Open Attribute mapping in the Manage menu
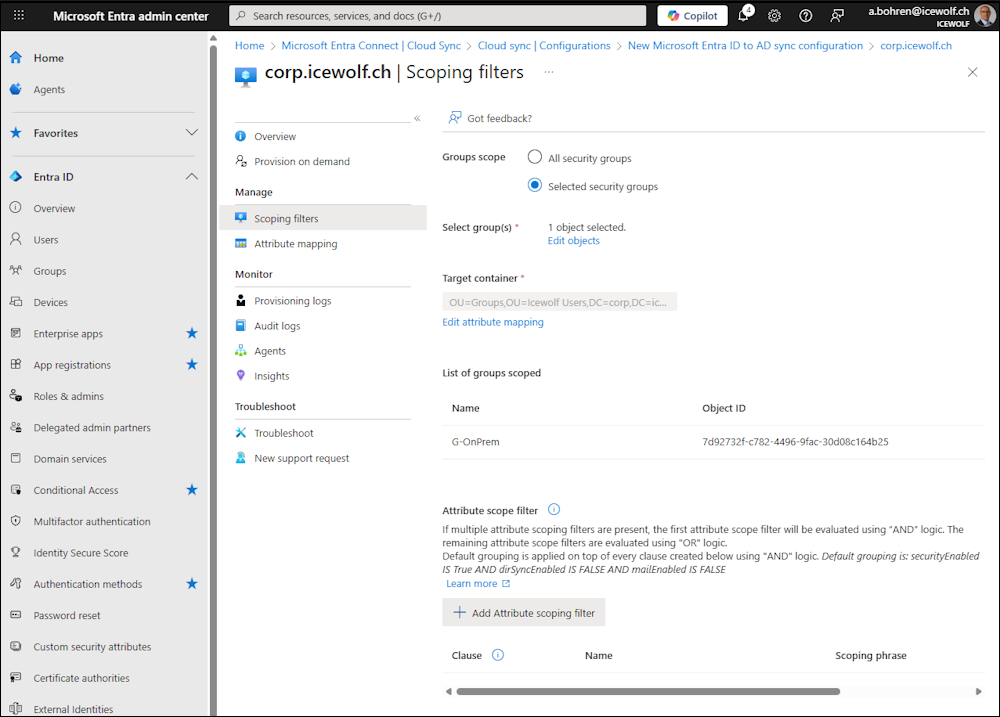 coord(295,244)
